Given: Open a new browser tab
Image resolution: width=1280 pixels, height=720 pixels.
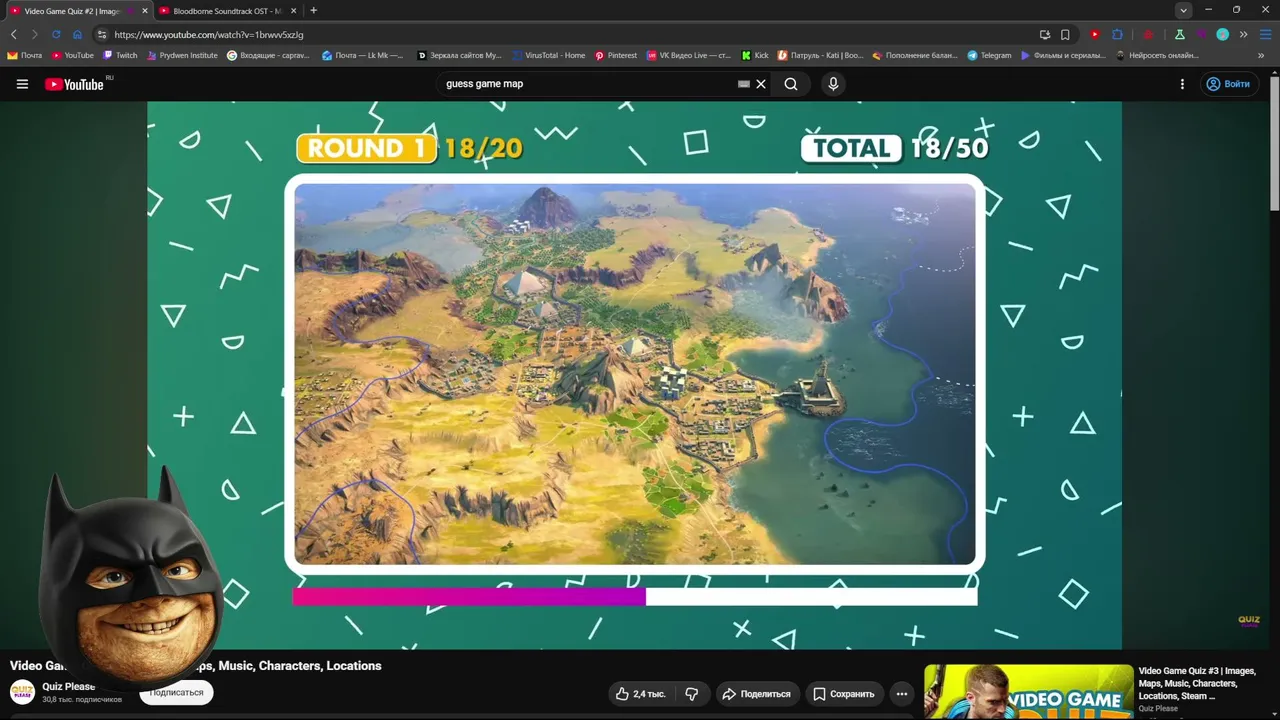Looking at the screenshot, I should (314, 11).
